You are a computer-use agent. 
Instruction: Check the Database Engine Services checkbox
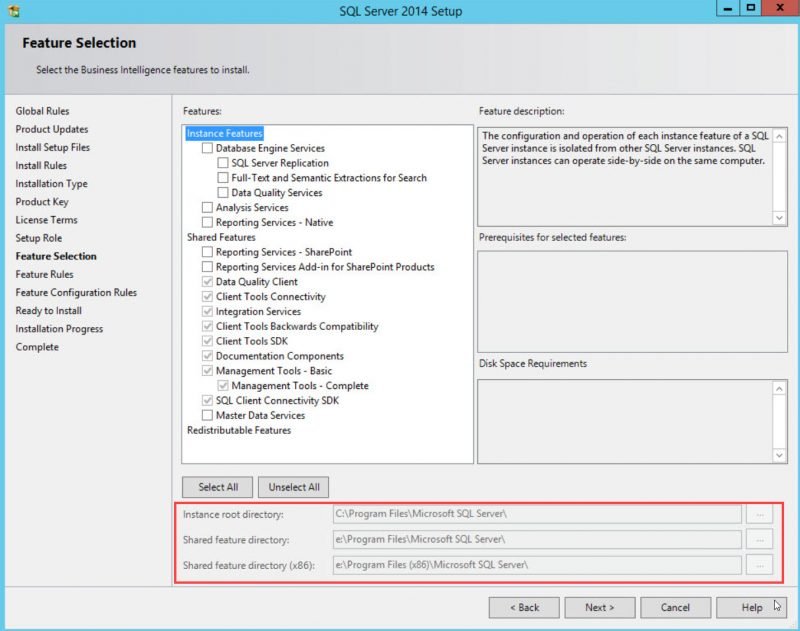[x=207, y=148]
